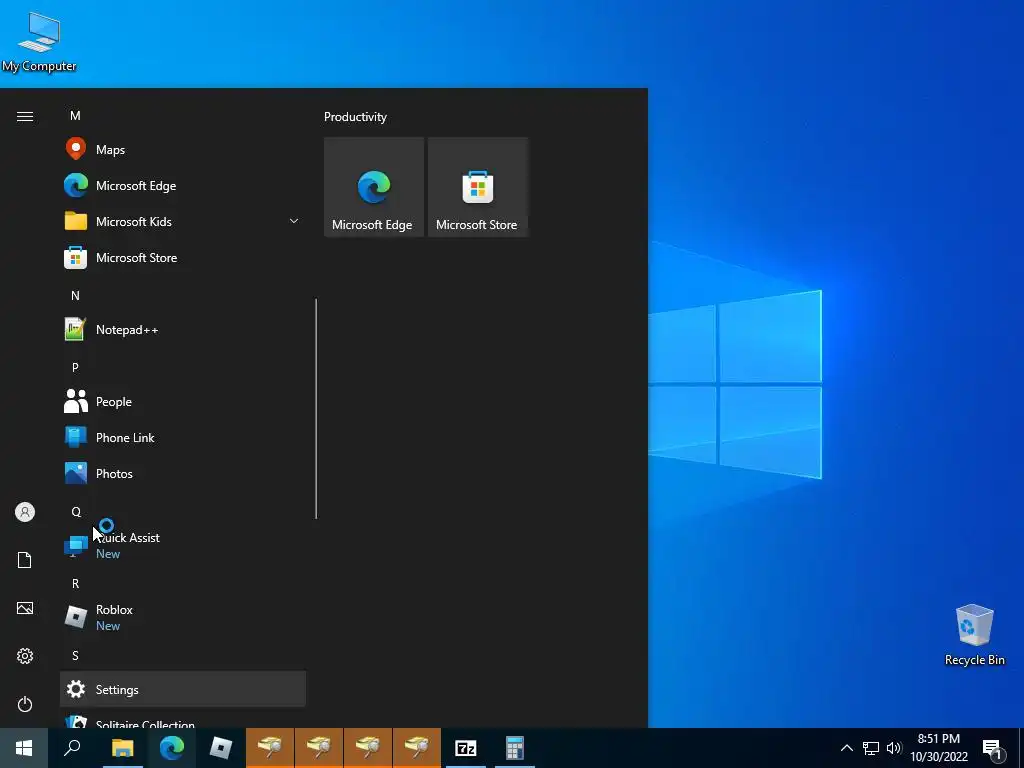Open Pictures from the Start sidebar

(x=25, y=608)
